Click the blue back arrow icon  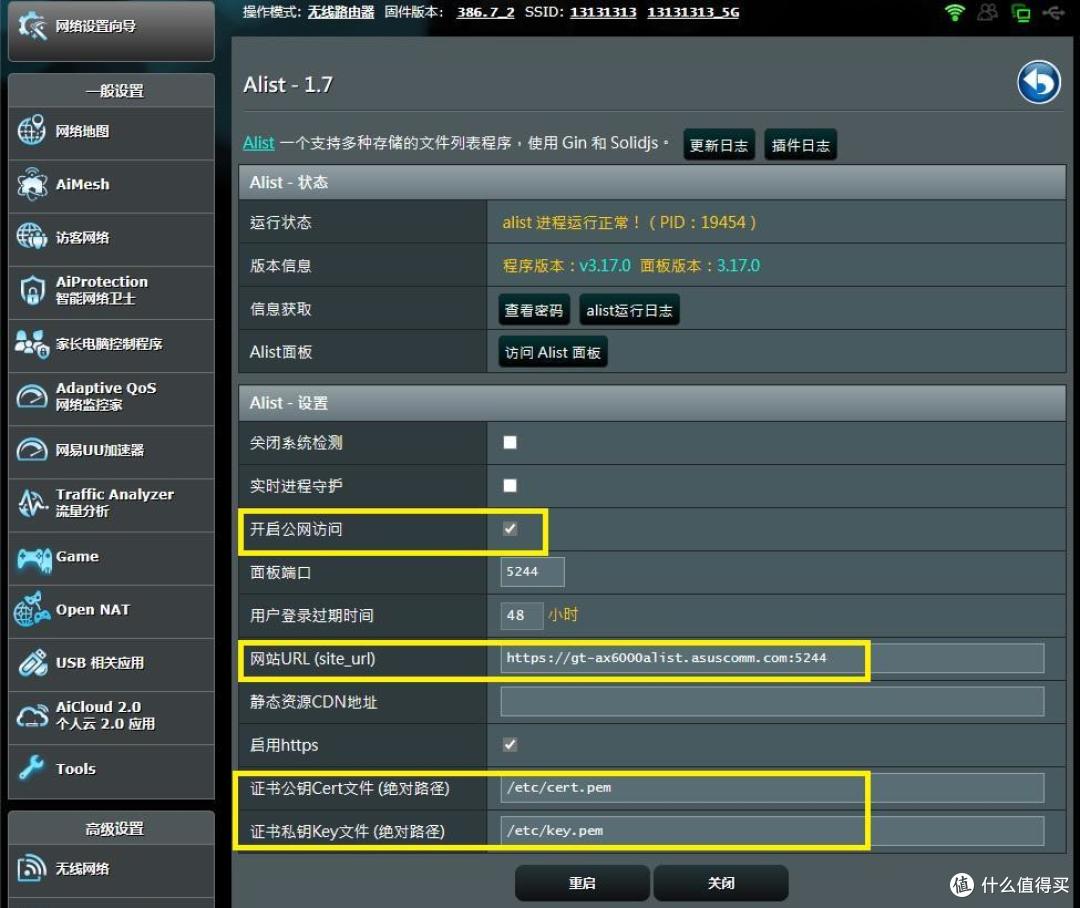click(x=1039, y=82)
